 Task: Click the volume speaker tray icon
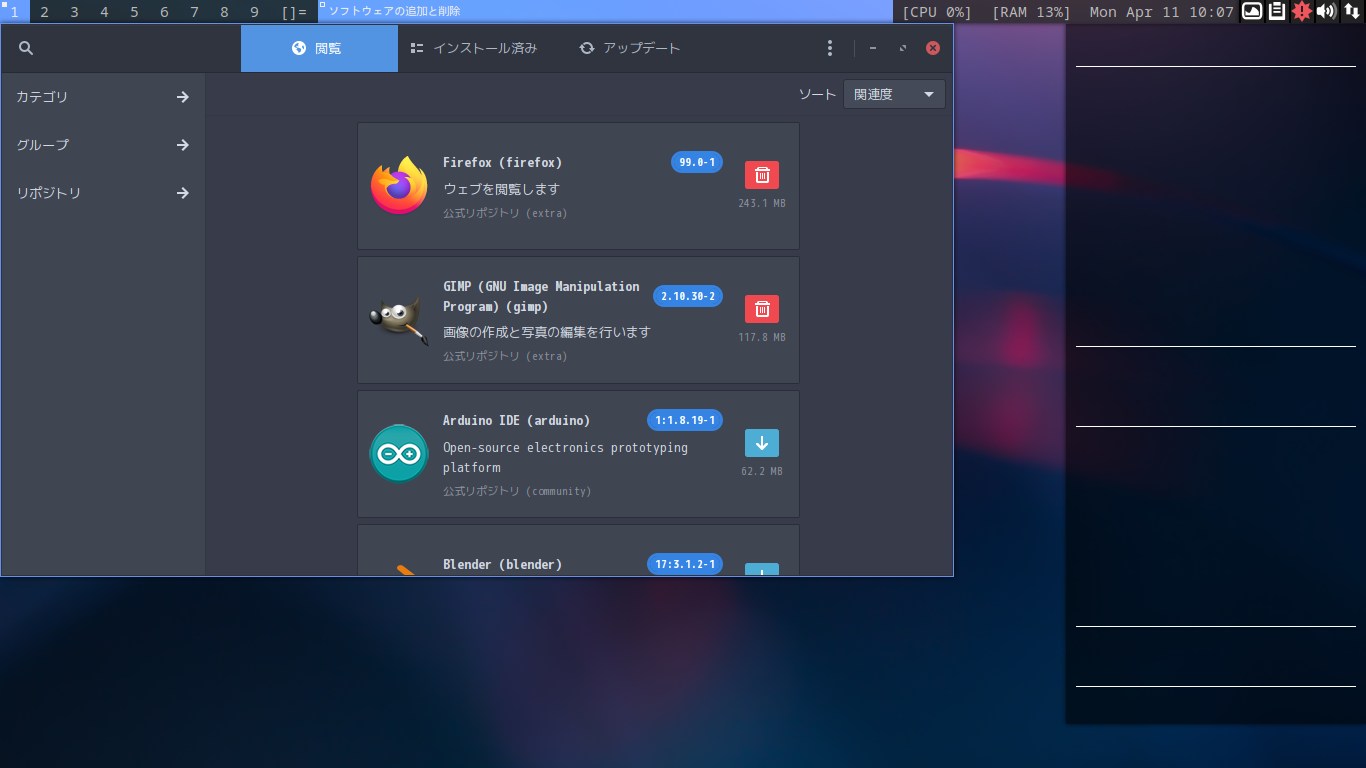click(x=1326, y=11)
